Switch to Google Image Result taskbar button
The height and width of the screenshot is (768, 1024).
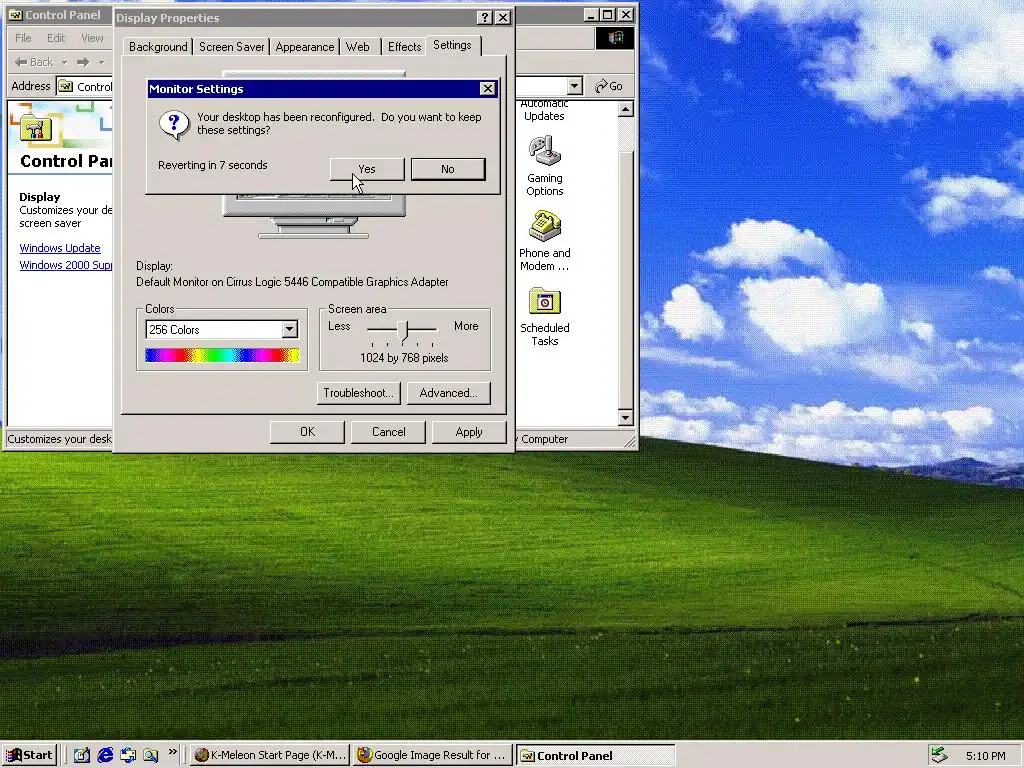(x=432, y=756)
